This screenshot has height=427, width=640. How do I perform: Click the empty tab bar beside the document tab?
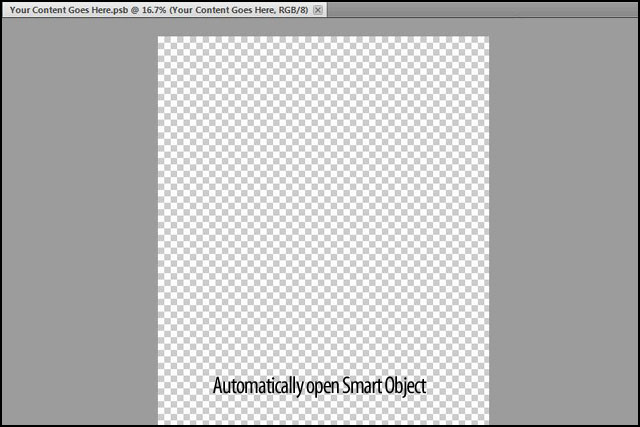tap(480, 9)
